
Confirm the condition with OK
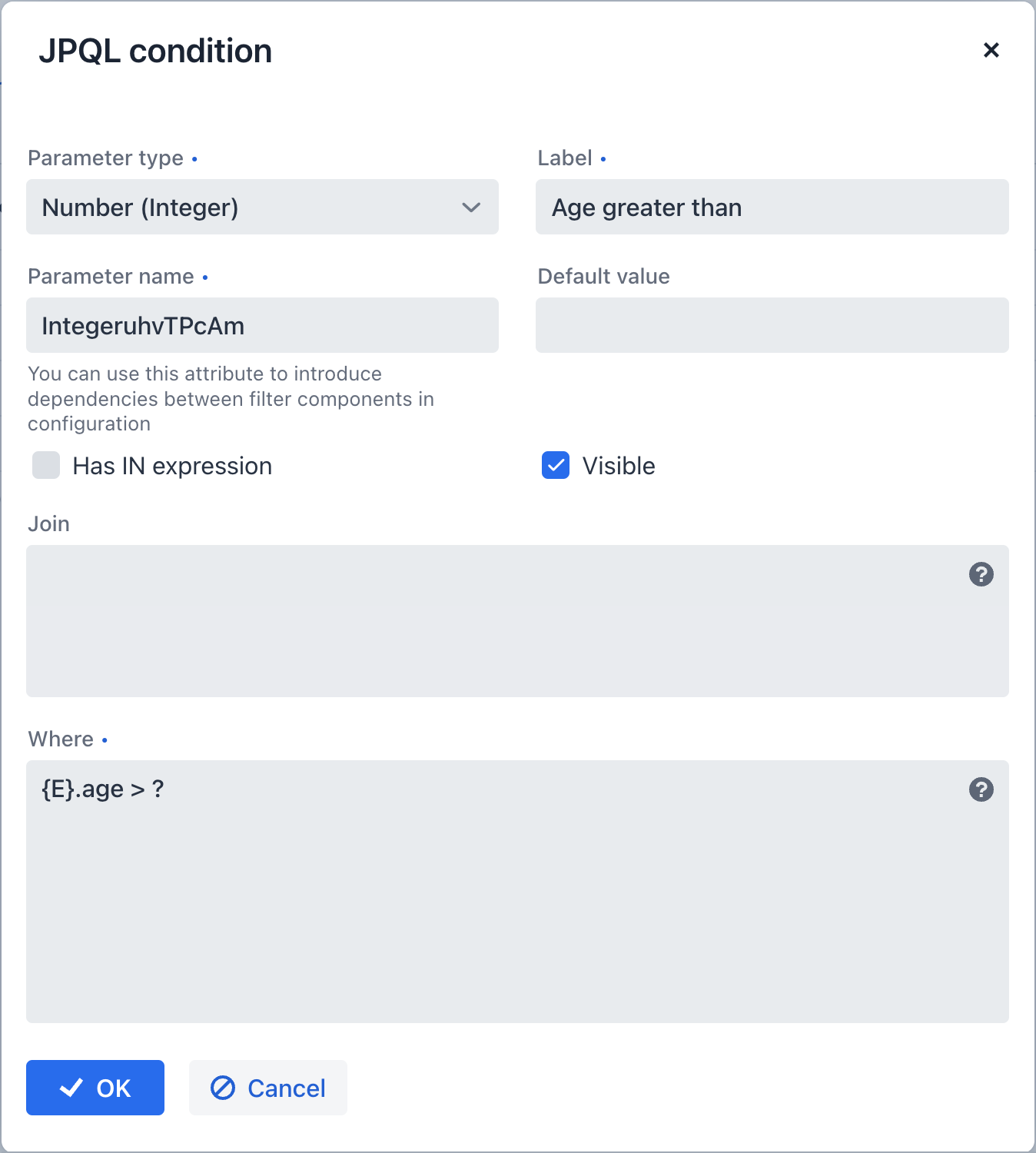(95, 1088)
